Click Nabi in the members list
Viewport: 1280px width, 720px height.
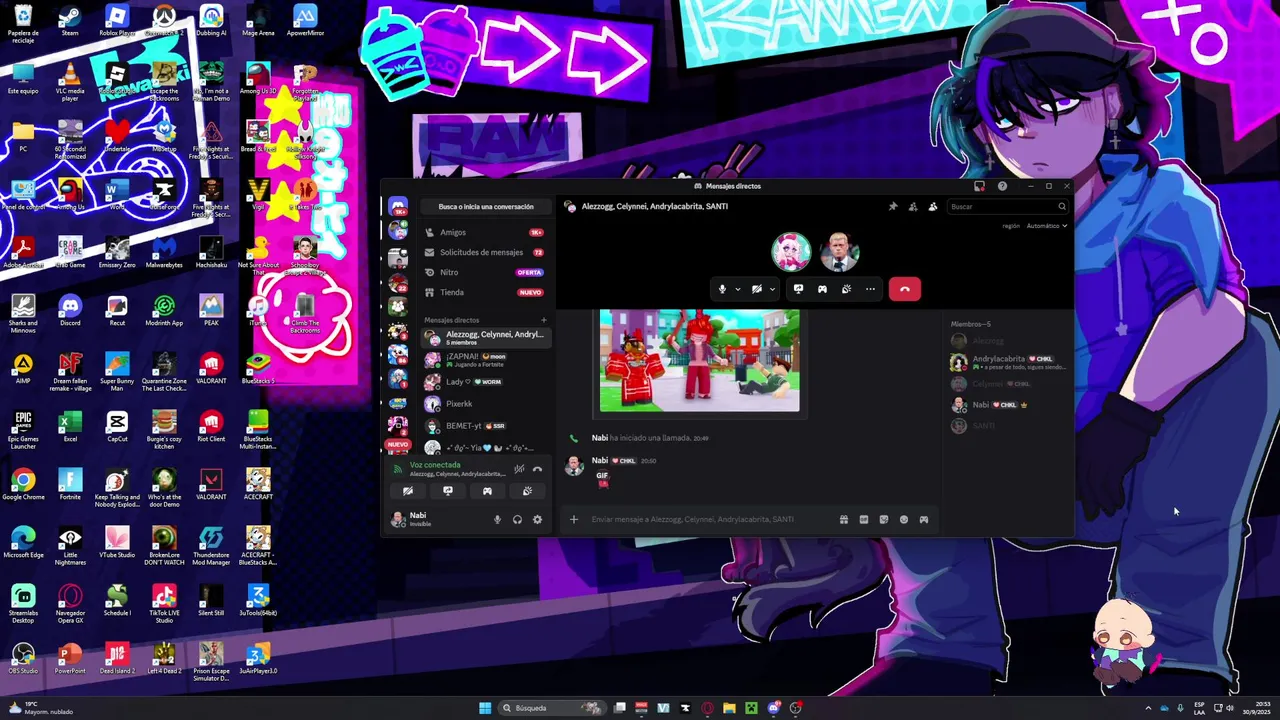pyautogui.click(x=1008, y=405)
